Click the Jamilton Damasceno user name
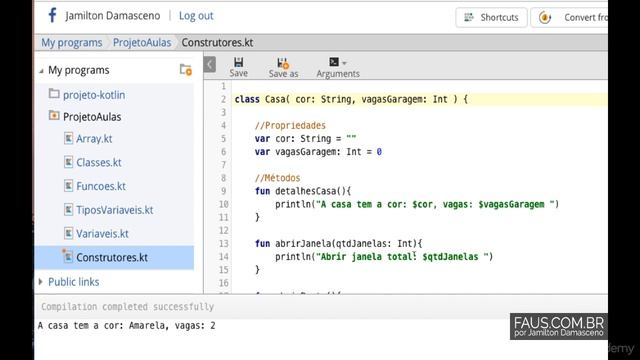Viewport: 640px width, 360px height. (x=113, y=16)
